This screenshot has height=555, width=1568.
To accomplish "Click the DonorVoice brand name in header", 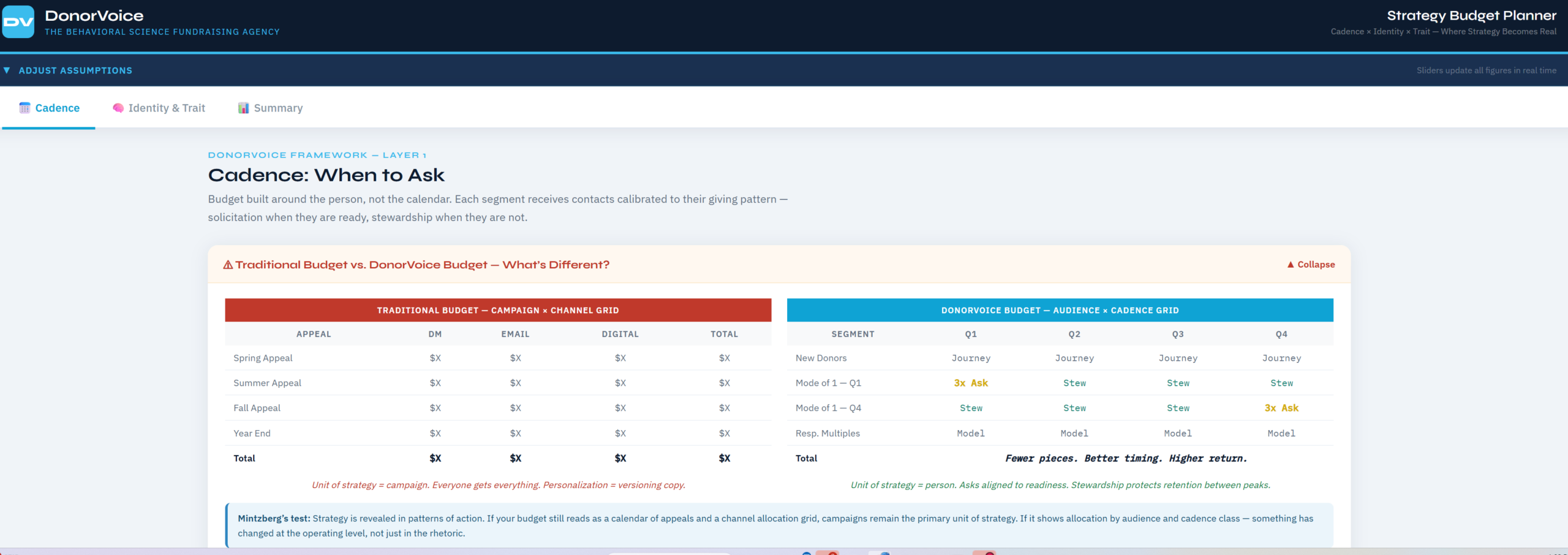I will (x=94, y=16).
